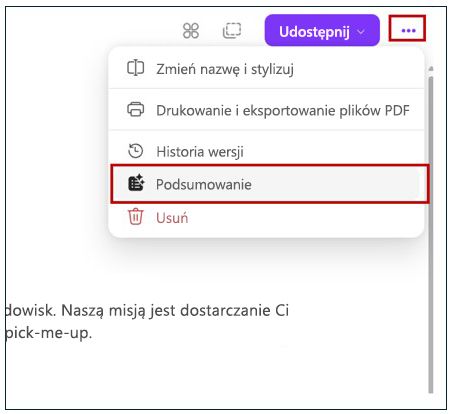Image resolution: width=452 pixels, height=414 pixels.
Task: Expand the Udostępnij dropdown chevron
Action: [361, 32]
